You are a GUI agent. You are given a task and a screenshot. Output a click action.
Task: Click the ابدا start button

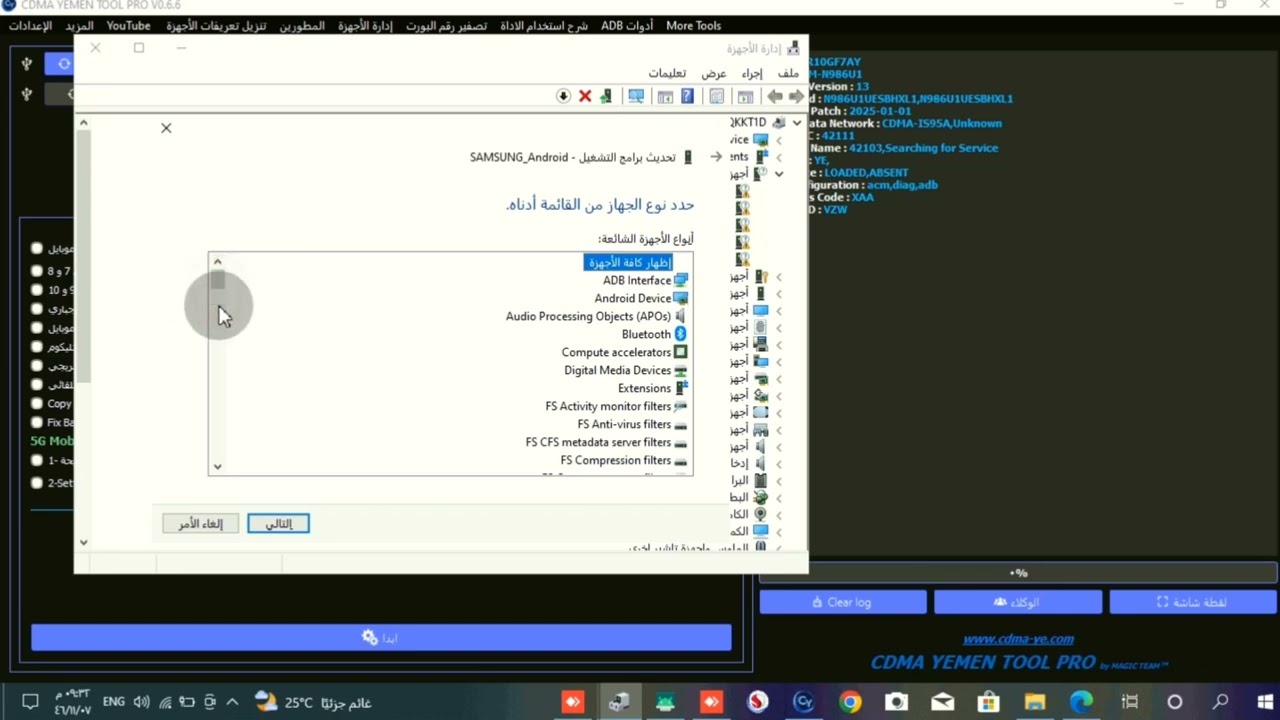click(x=381, y=638)
